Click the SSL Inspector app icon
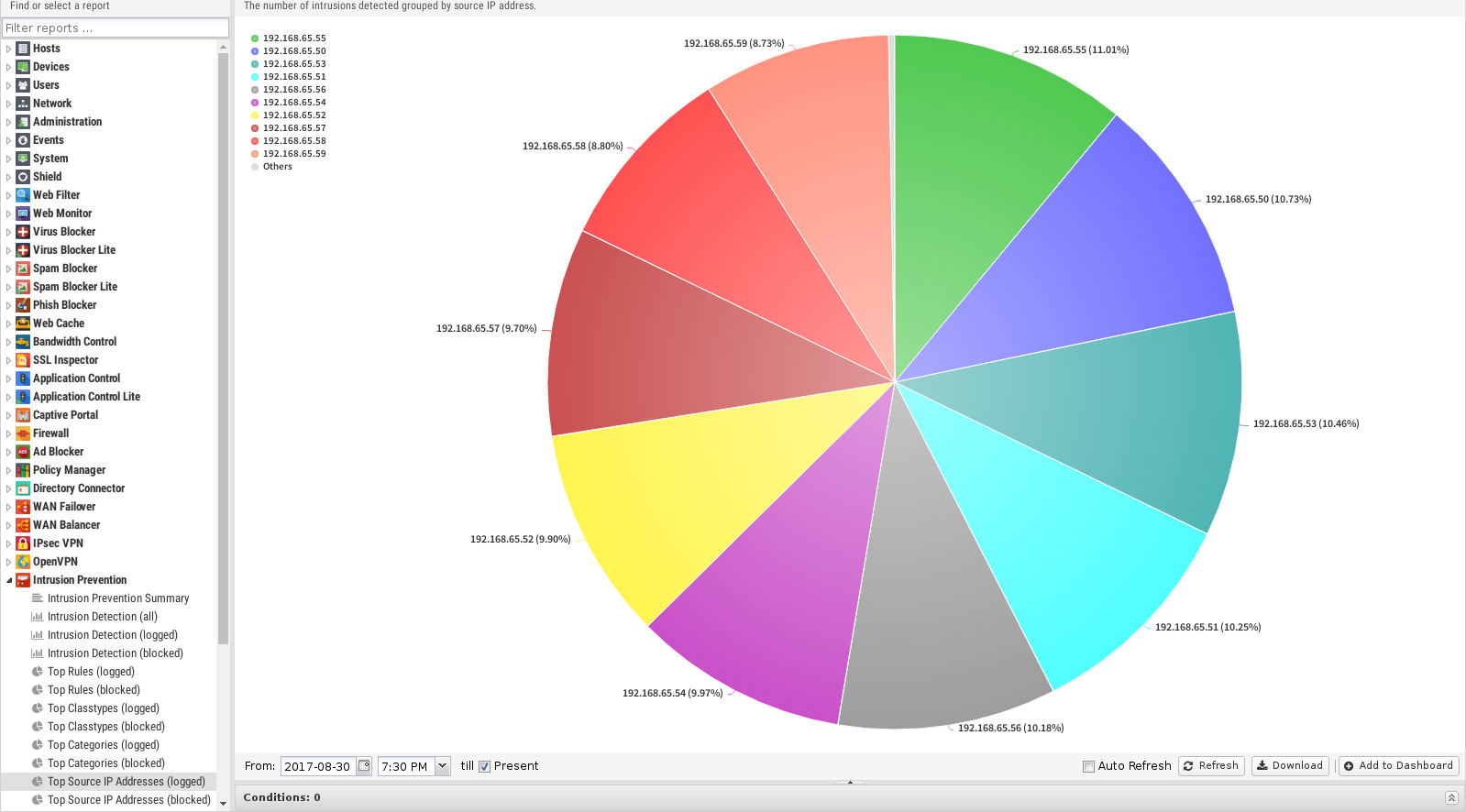Screen dimensions: 1466x812 [x=23, y=360]
